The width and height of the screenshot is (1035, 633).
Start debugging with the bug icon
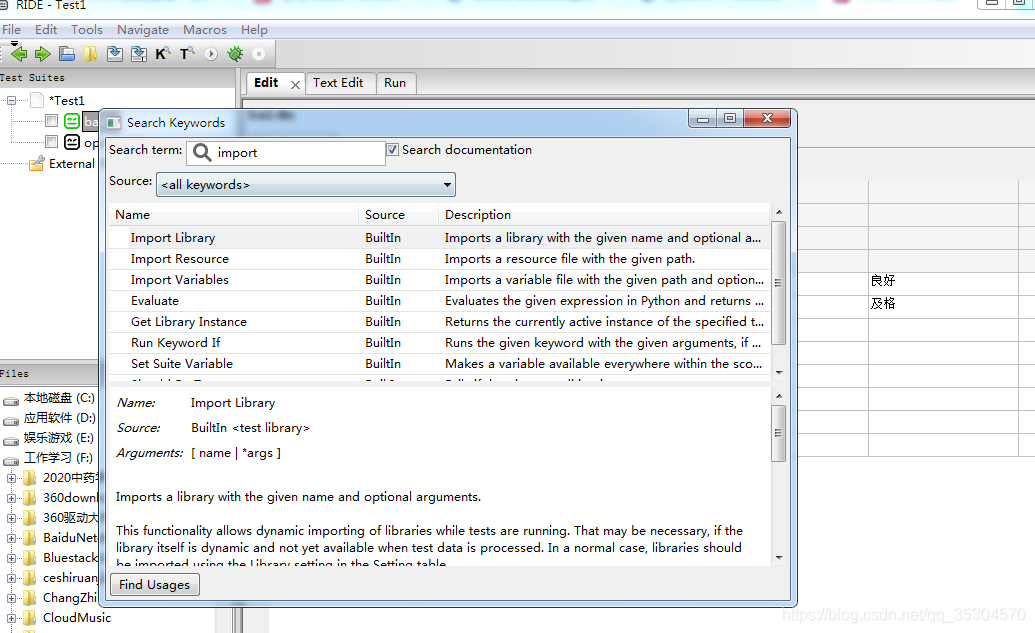point(235,54)
